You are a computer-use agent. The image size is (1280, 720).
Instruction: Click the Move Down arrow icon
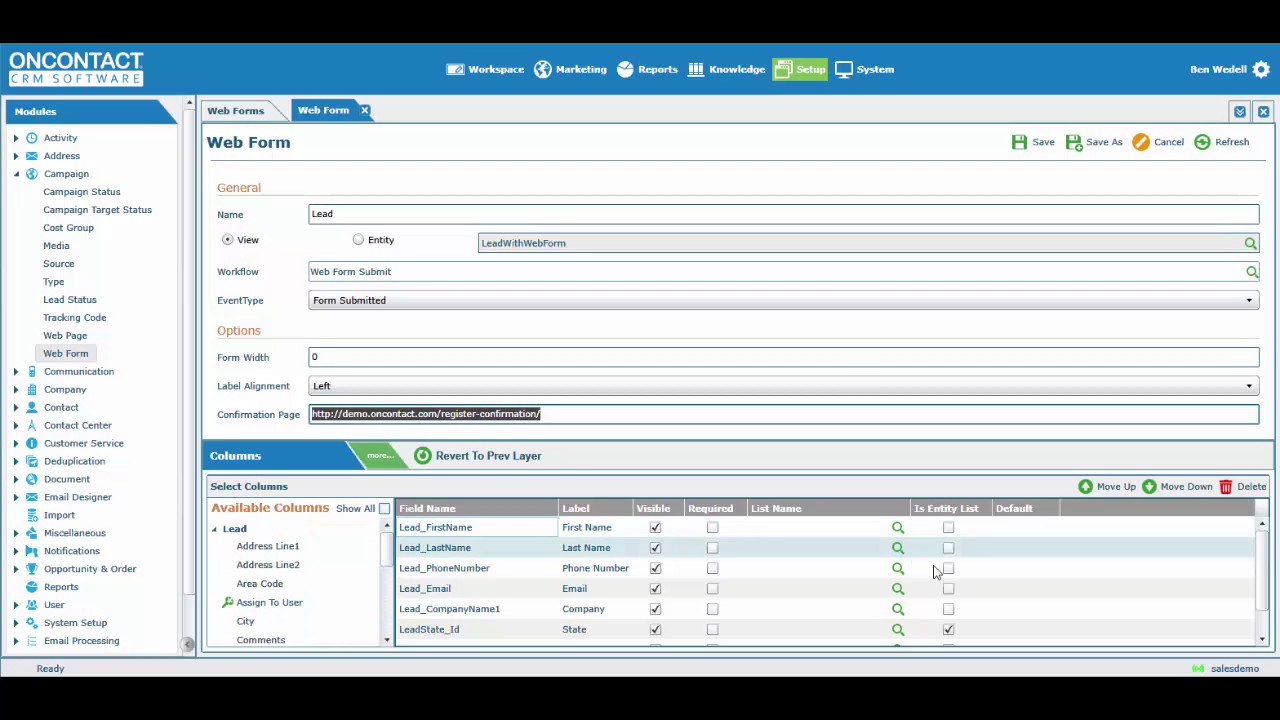pos(1149,486)
